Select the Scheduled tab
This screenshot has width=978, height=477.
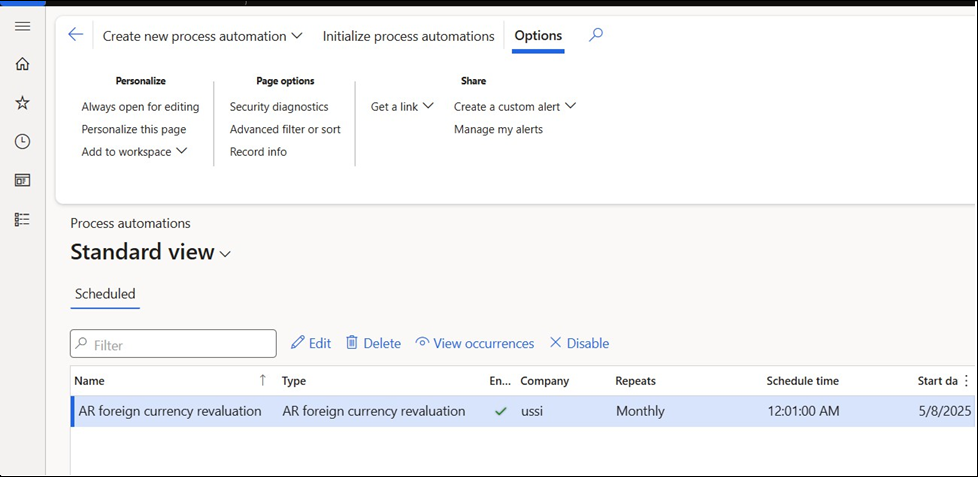[x=105, y=294]
